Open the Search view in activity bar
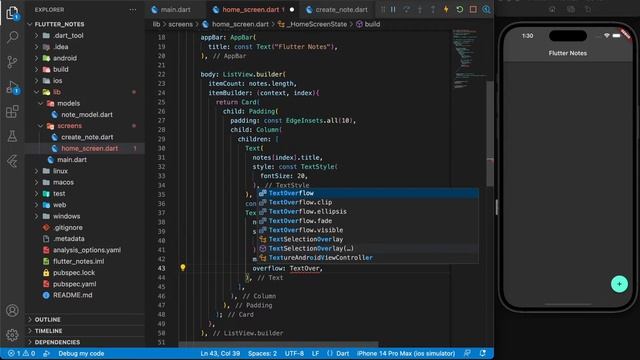640x360 pixels. click(12, 37)
